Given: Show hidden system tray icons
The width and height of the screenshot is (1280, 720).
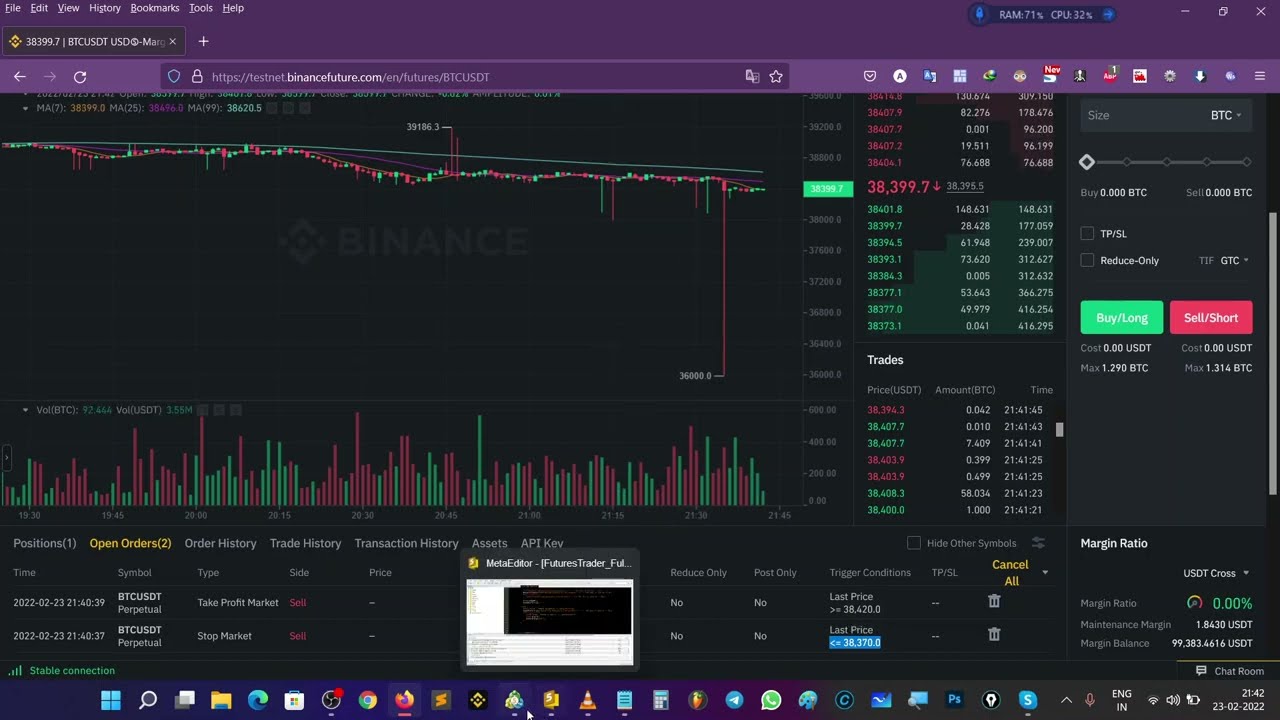Looking at the screenshot, I should 1066,700.
